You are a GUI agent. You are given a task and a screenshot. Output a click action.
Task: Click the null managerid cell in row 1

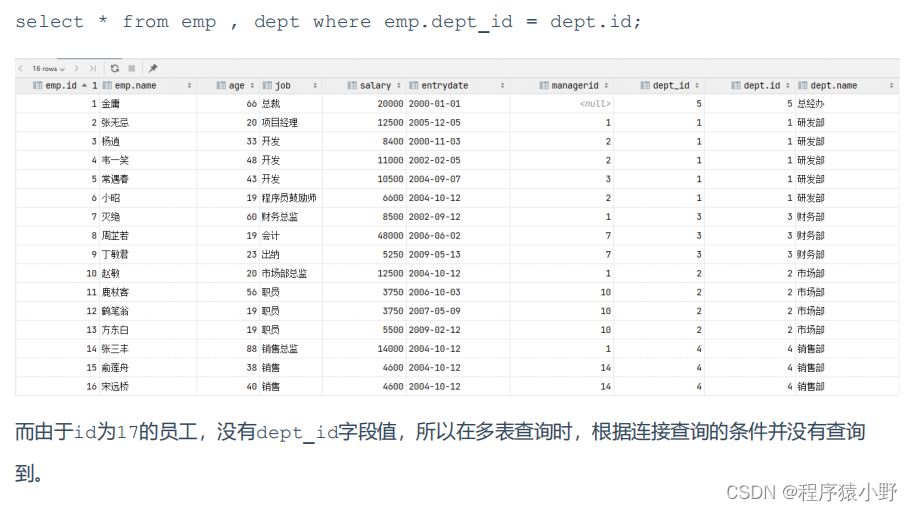(x=595, y=103)
